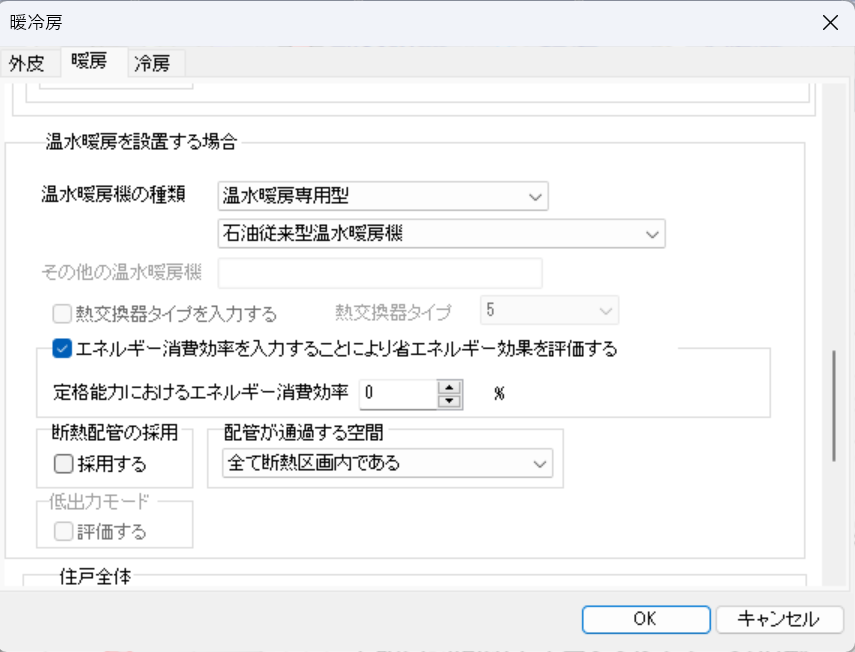Click the キャンセル button
Screen dimensions: 855x652
pyautogui.click(x=779, y=619)
